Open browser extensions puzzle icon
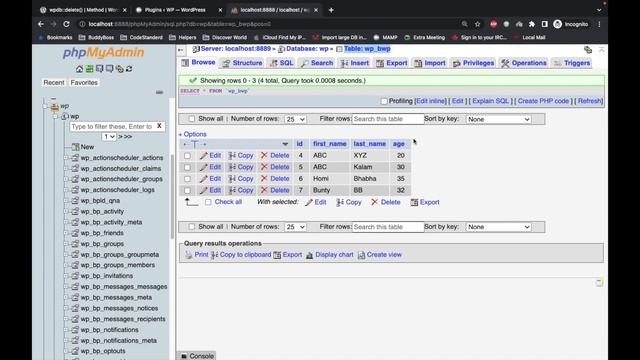 click(x=532, y=24)
